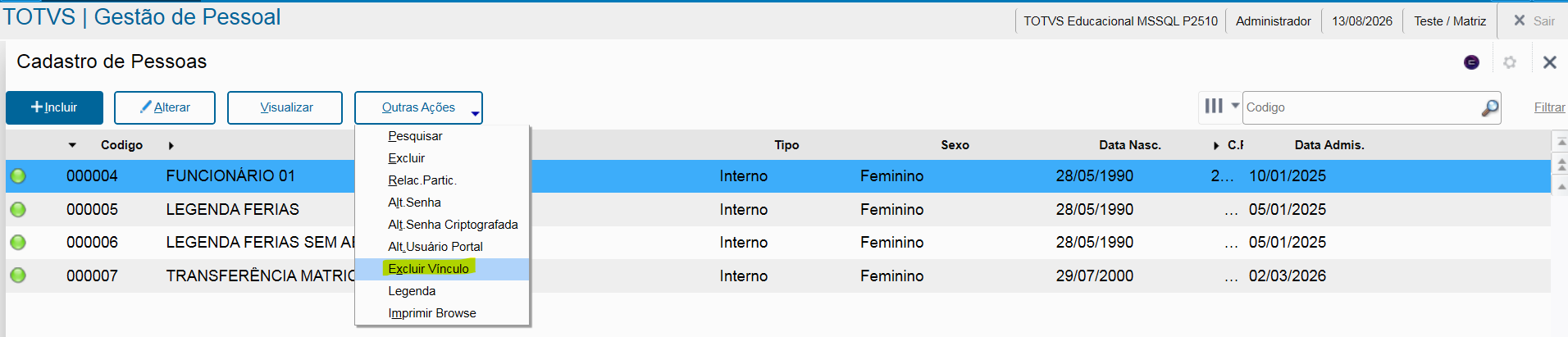Open the purple round notification icon
The width and height of the screenshot is (1568, 337).
click(x=1471, y=62)
